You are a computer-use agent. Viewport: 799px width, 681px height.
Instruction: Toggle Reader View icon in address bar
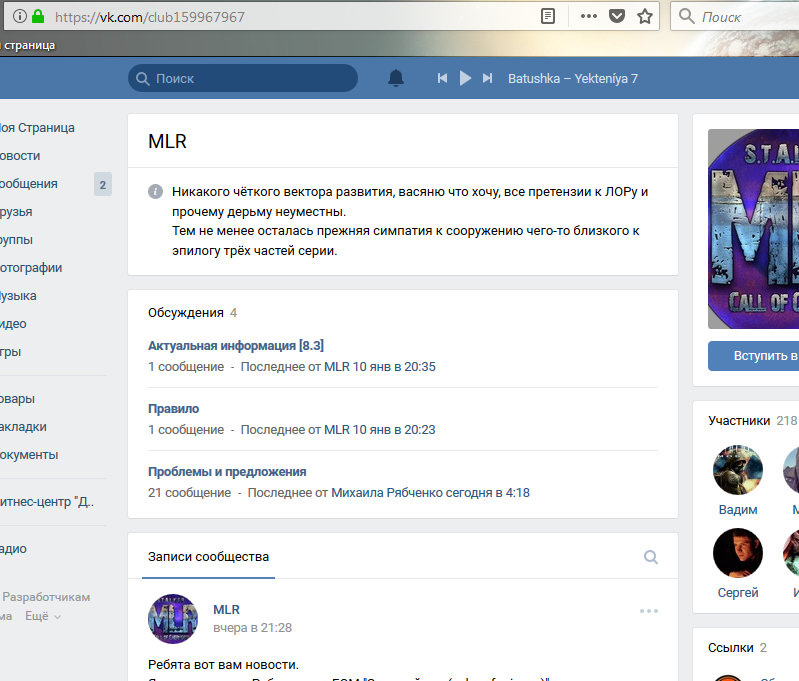pos(548,16)
